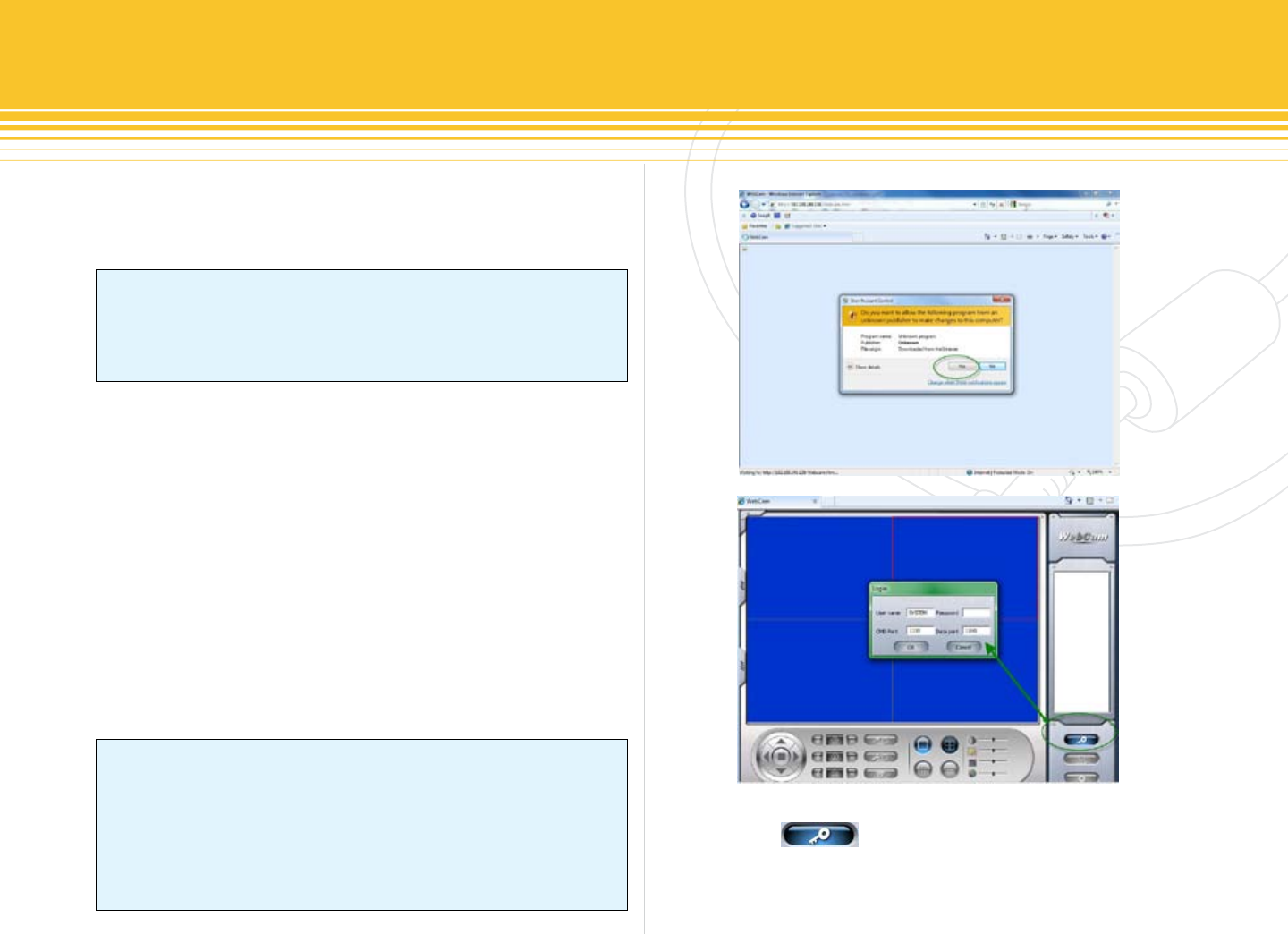This screenshot has height=934, width=1288.
Task: Adjust slider beside the dark square icon
Action: click(x=993, y=762)
